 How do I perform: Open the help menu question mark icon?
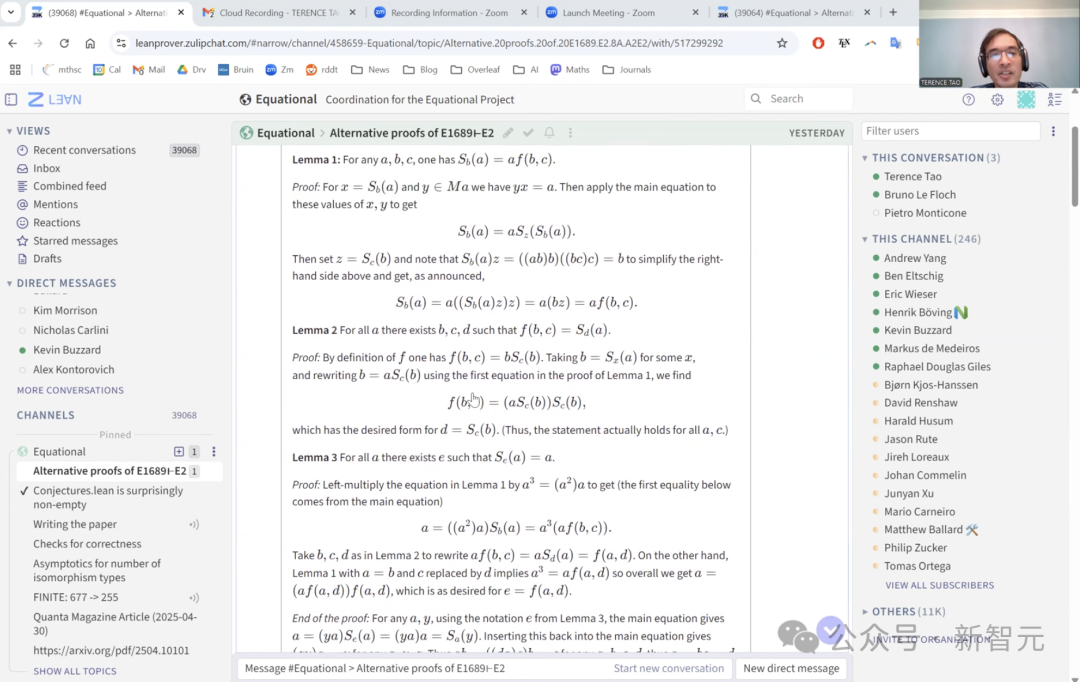(x=968, y=99)
